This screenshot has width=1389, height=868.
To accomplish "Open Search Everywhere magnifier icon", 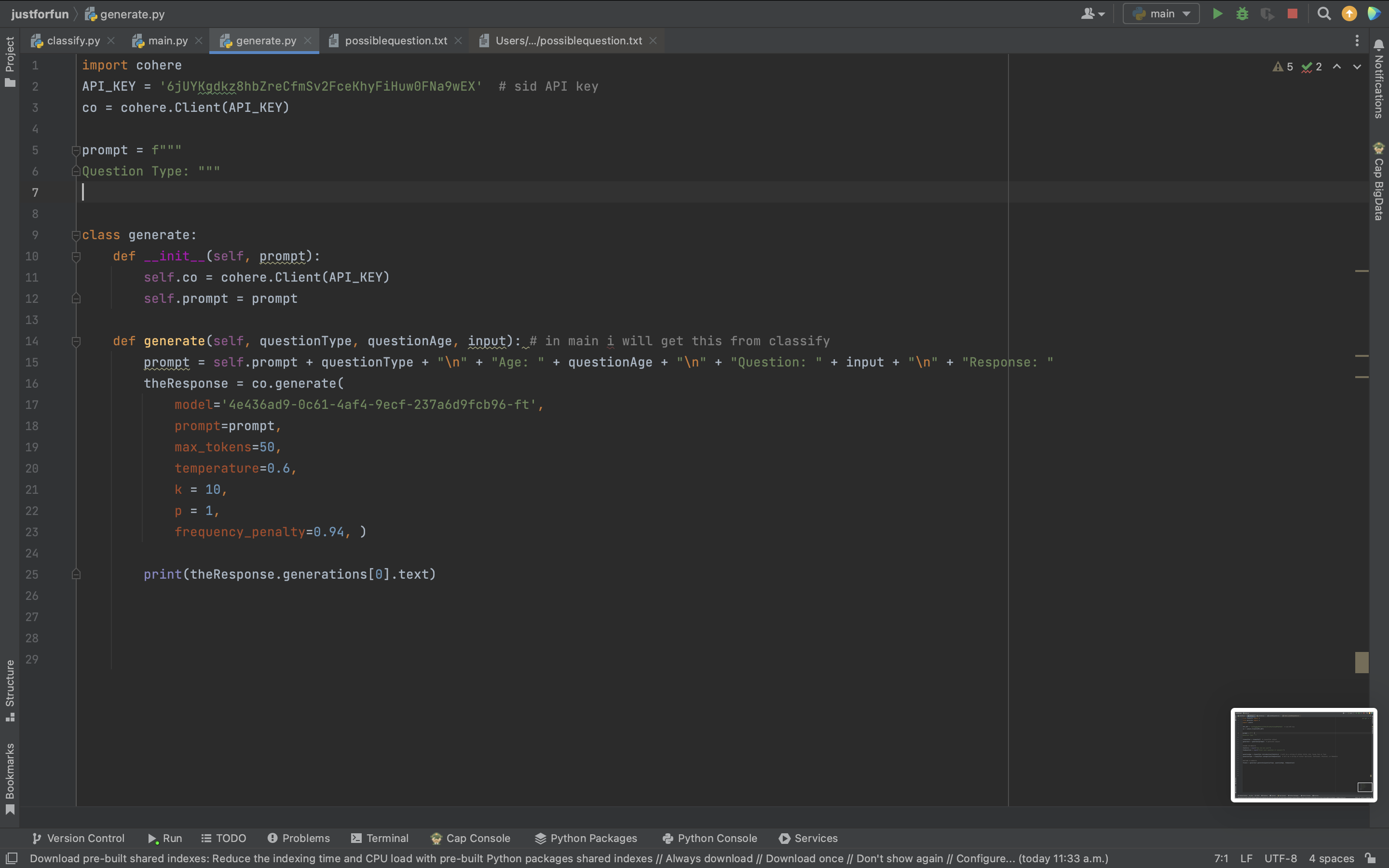I will tap(1323, 14).
